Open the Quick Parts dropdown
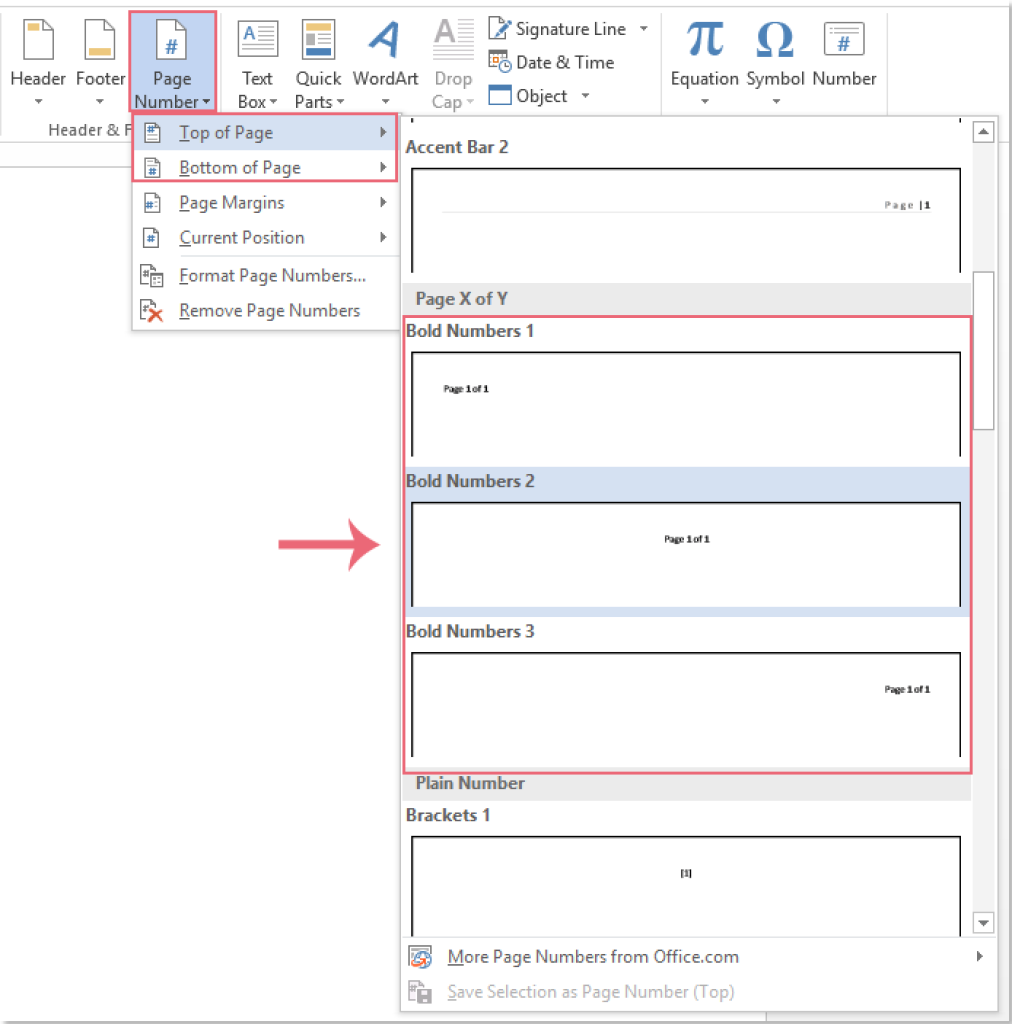This screenshot has width=1012, height=1024. coord(318,60)
